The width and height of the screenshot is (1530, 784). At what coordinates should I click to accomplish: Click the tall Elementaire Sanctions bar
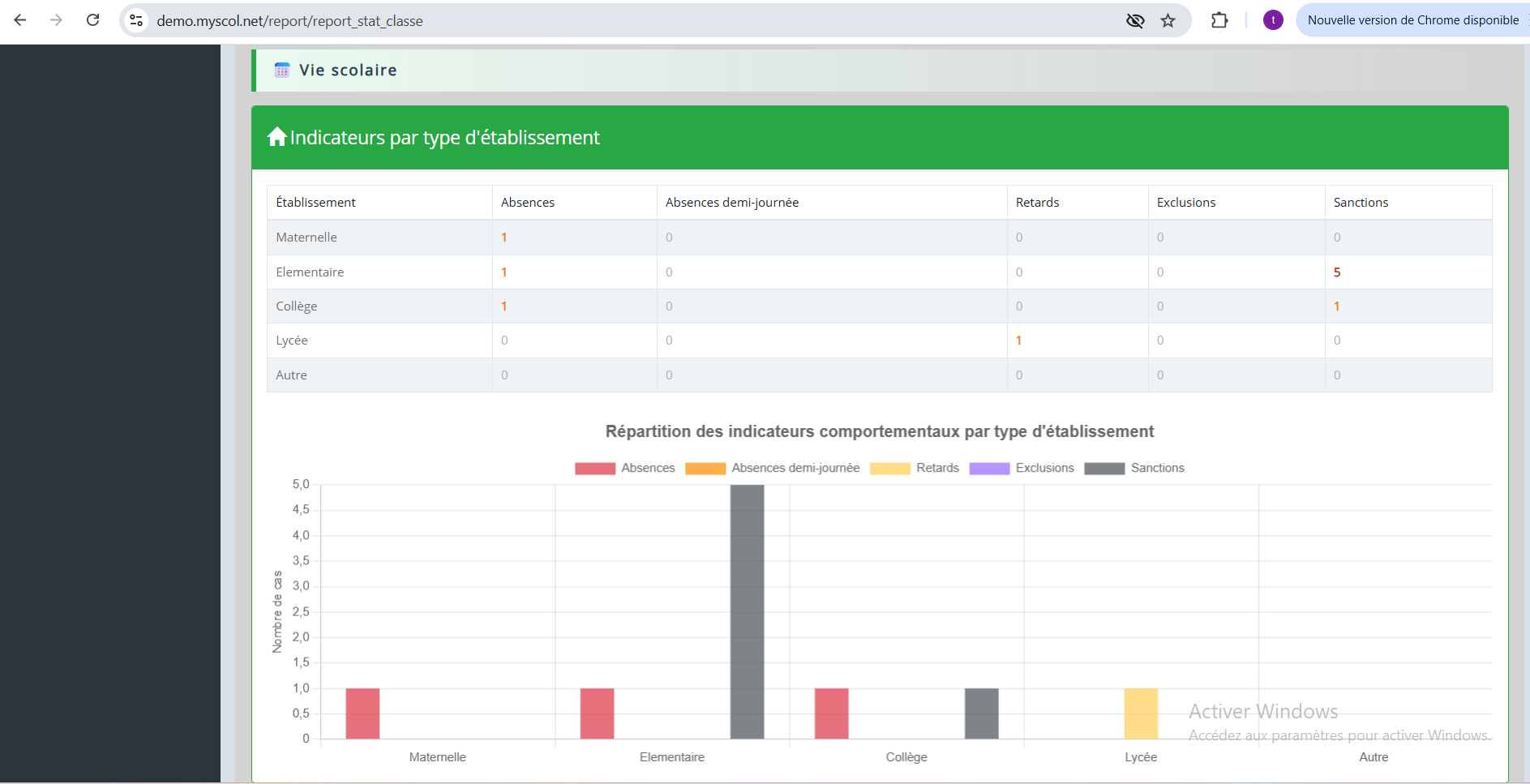[x=747, y=611]
